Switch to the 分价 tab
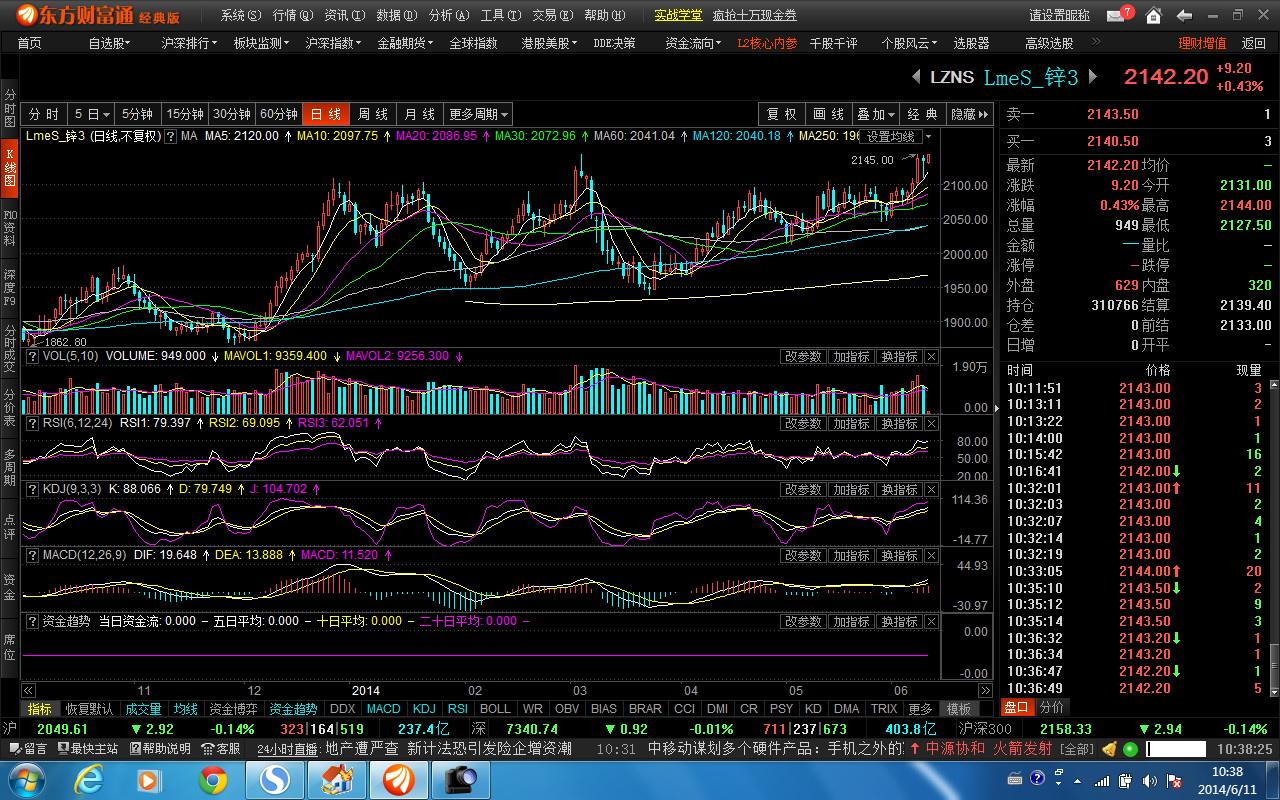 click(x=1052, y=707)
